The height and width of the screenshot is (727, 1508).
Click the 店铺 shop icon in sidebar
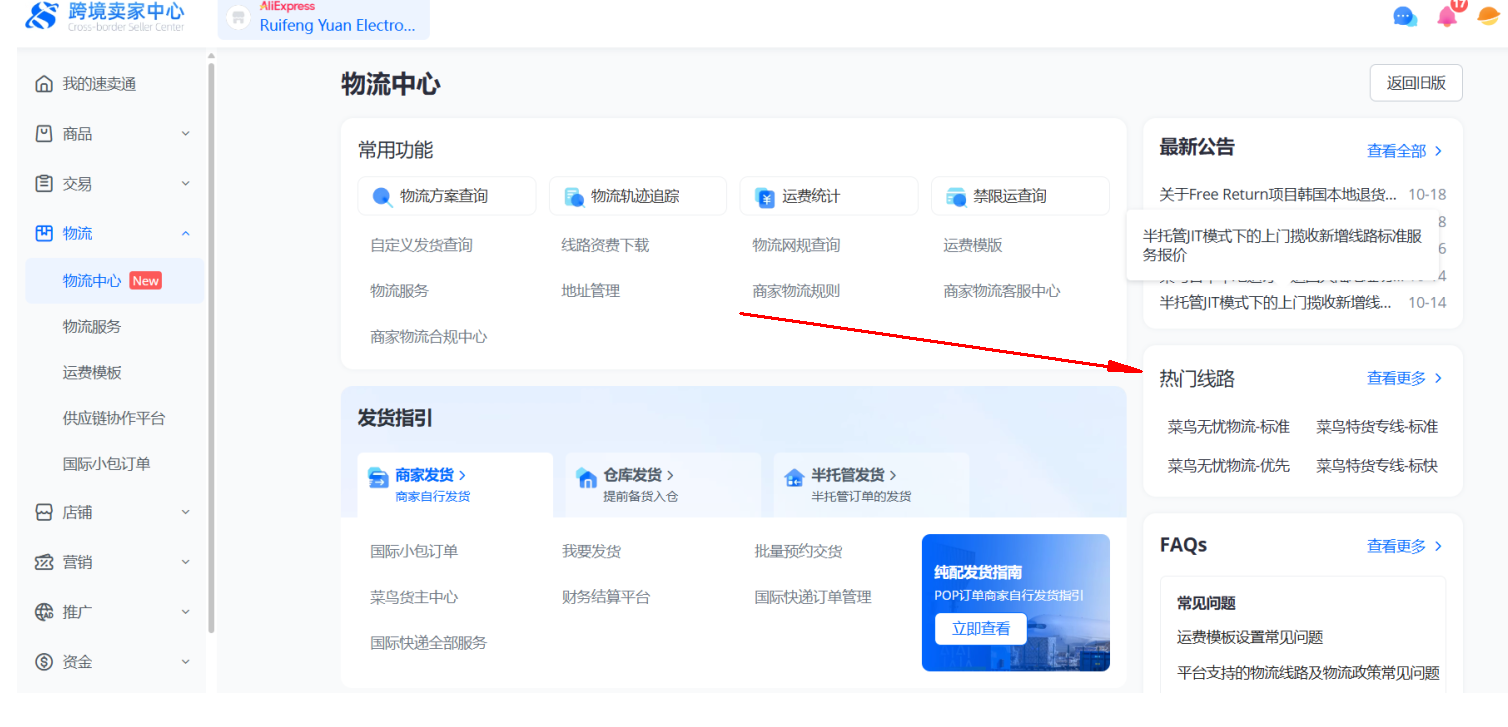43,512
